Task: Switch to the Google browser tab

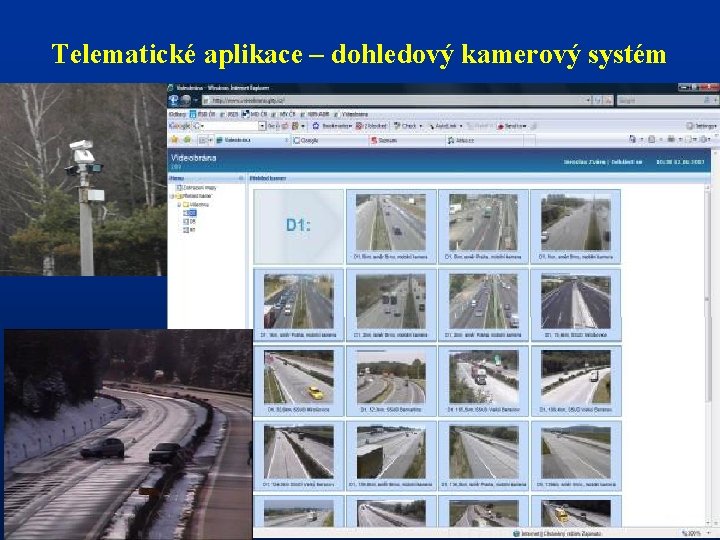Action: coord(330,141)
